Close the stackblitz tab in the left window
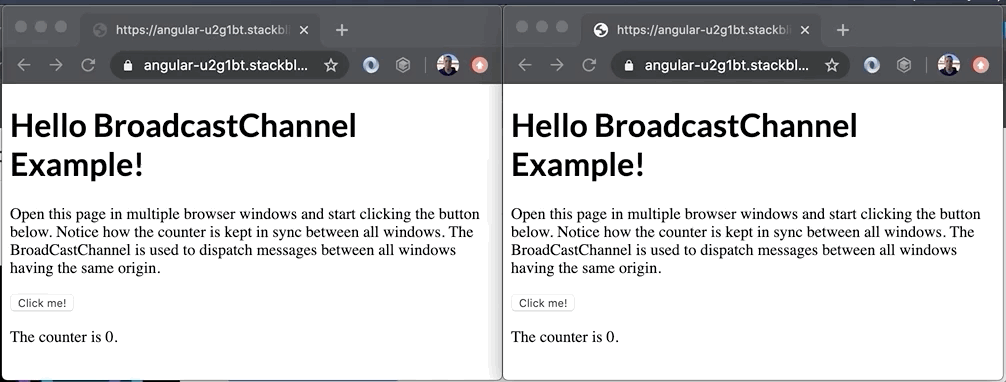 tap(304, 30)
